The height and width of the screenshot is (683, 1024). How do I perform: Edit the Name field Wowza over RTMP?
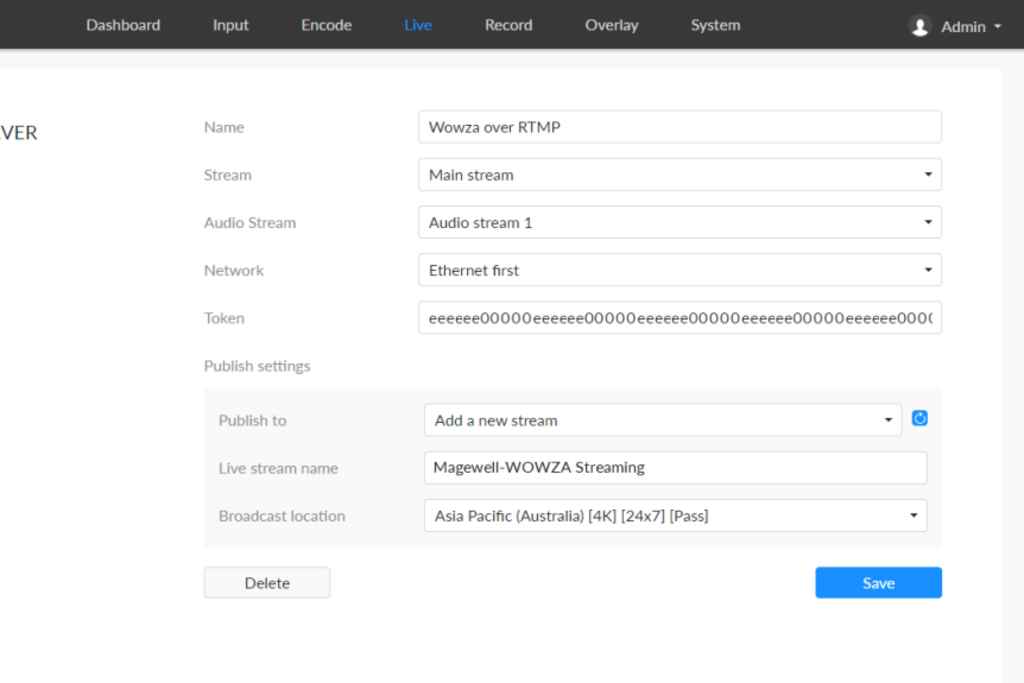coord(680,127)
